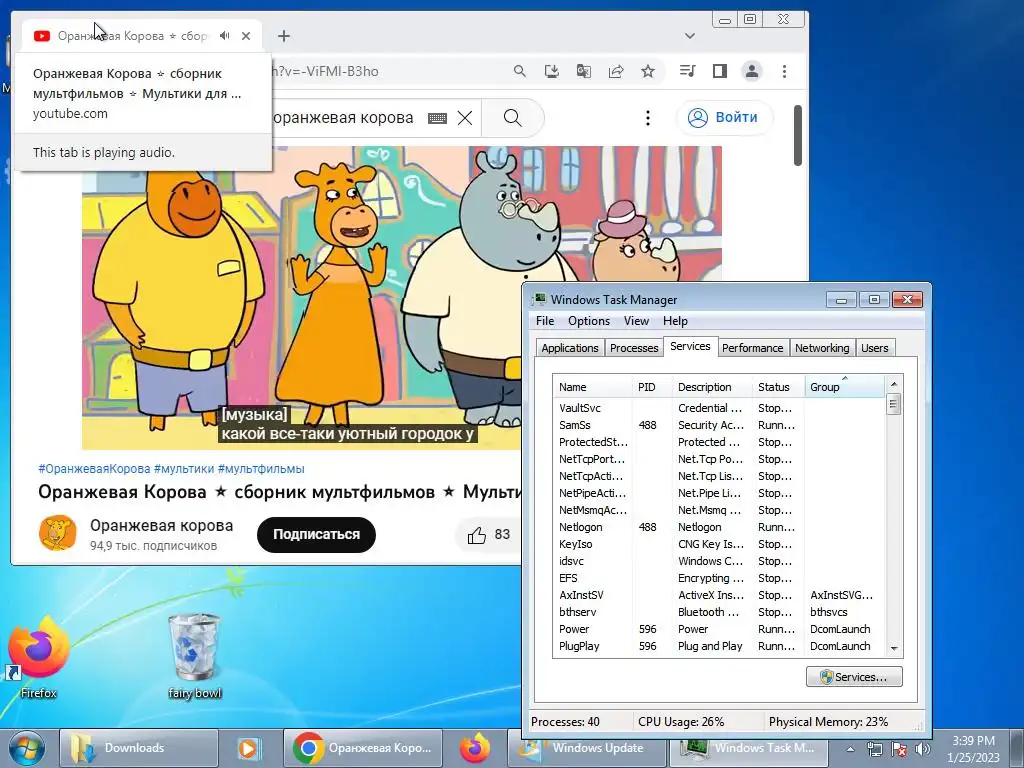Open the Chrome profile avatar icon
The height and width of the screenshot is (768, 1024).
(752, 71)
